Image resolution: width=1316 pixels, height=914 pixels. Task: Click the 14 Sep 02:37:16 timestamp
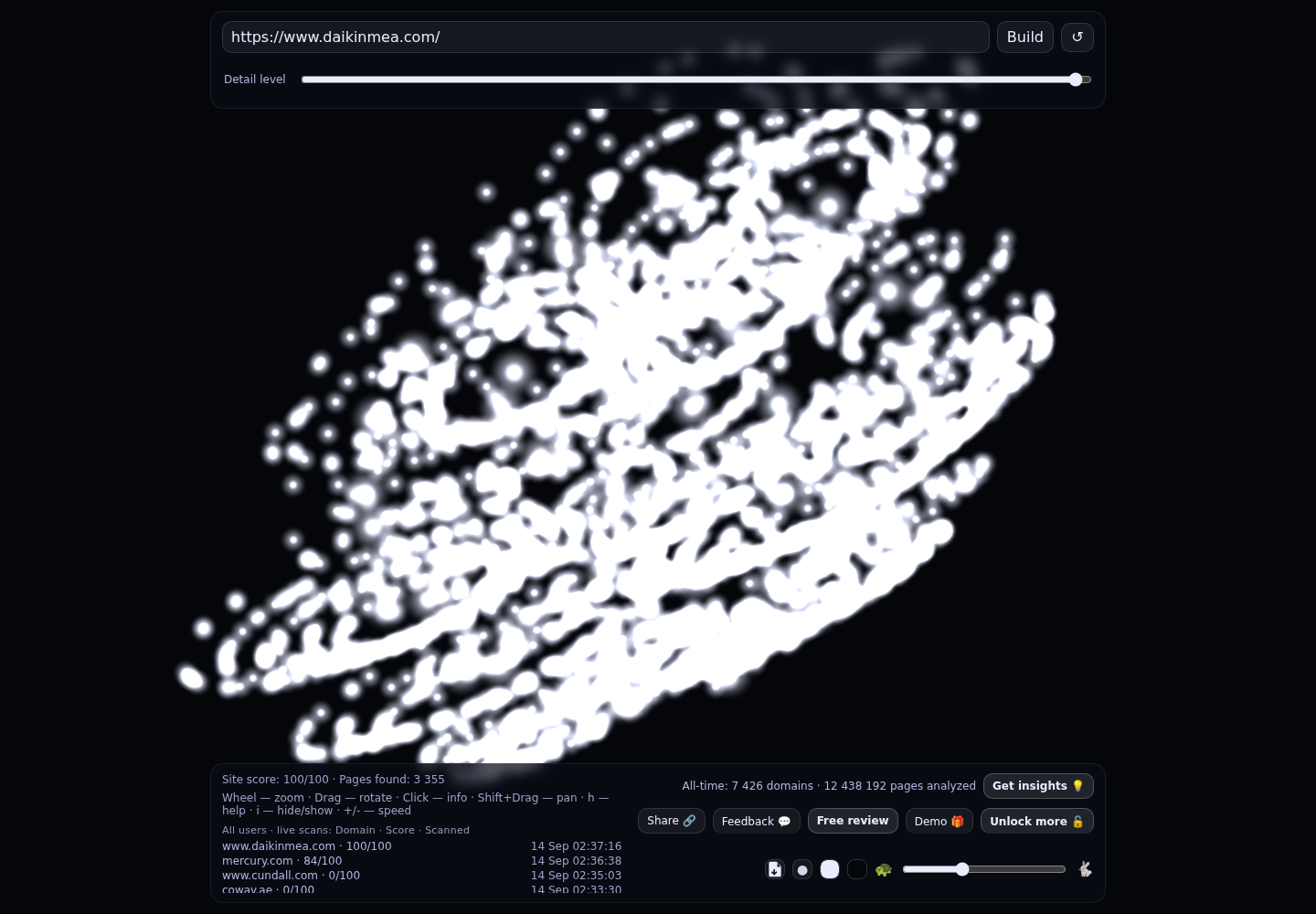pyautogui.click(x=576, y=846)
